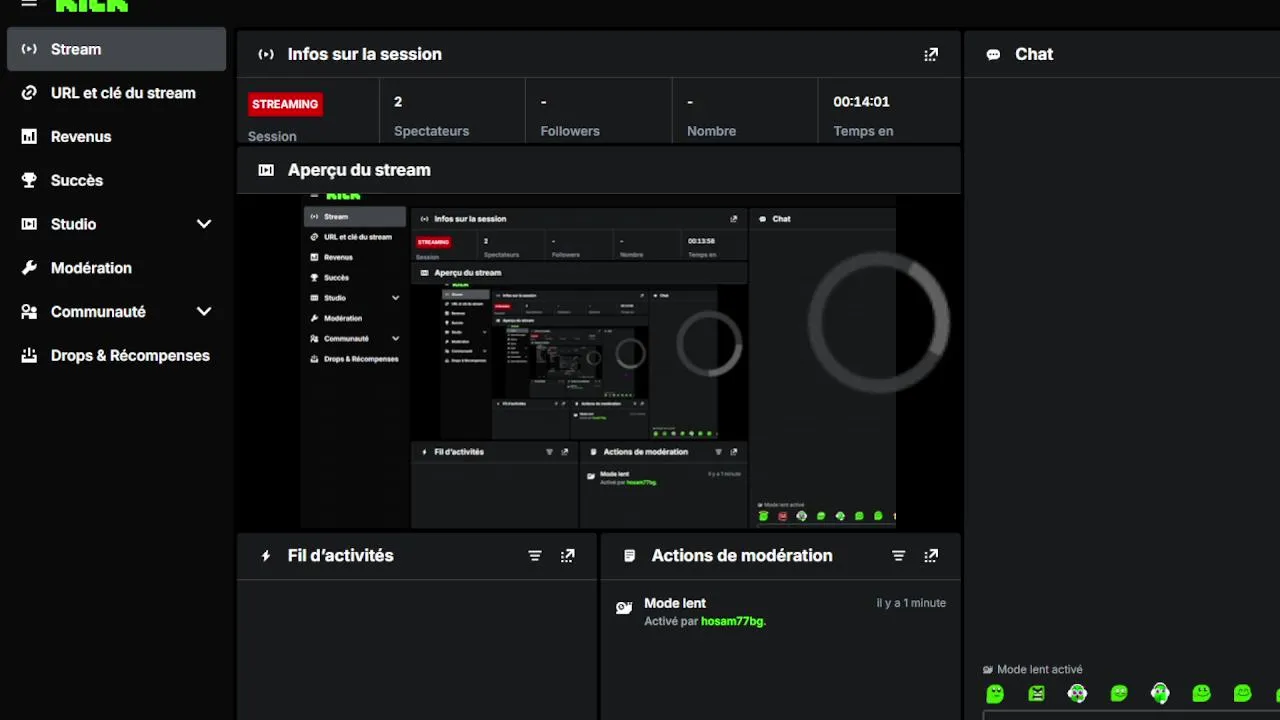Click the Actions de modération list icon
The width and height of the screenshot is (1280, 720).
(x=629, y=556)
